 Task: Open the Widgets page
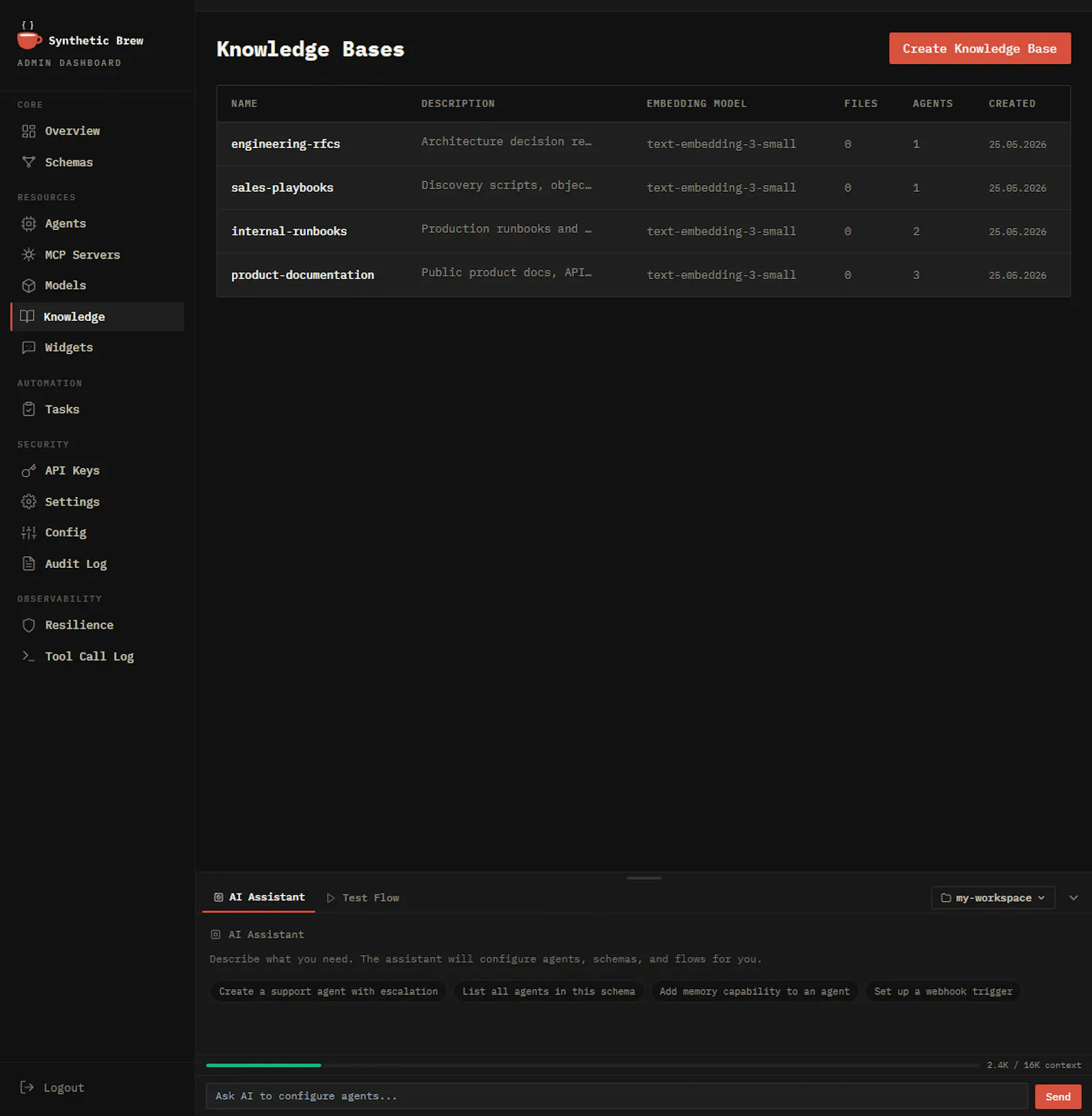point(98,347)
